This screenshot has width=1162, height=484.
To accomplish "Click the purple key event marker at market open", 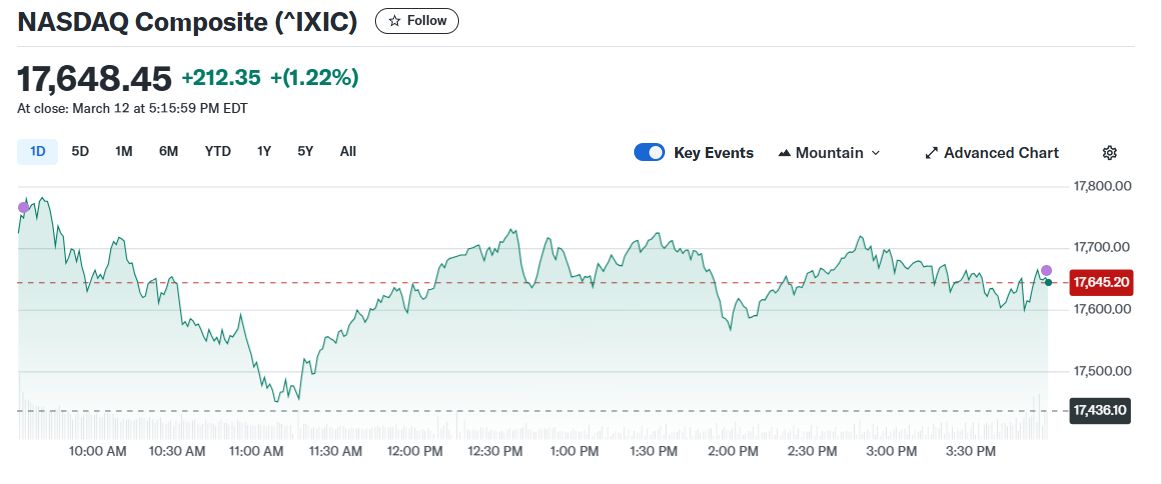I will tap(23, 207).
